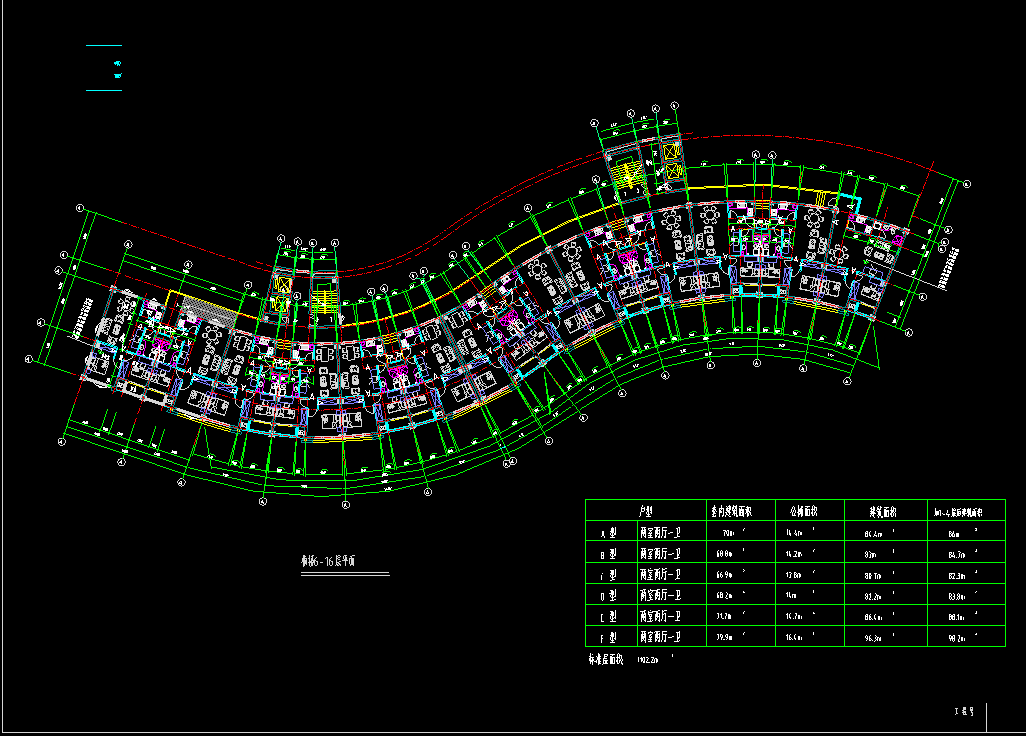This screenshot has width=1026, height=736.
Task: Click the upper elevator shaft symbol in right core
Action: [670, 153]
